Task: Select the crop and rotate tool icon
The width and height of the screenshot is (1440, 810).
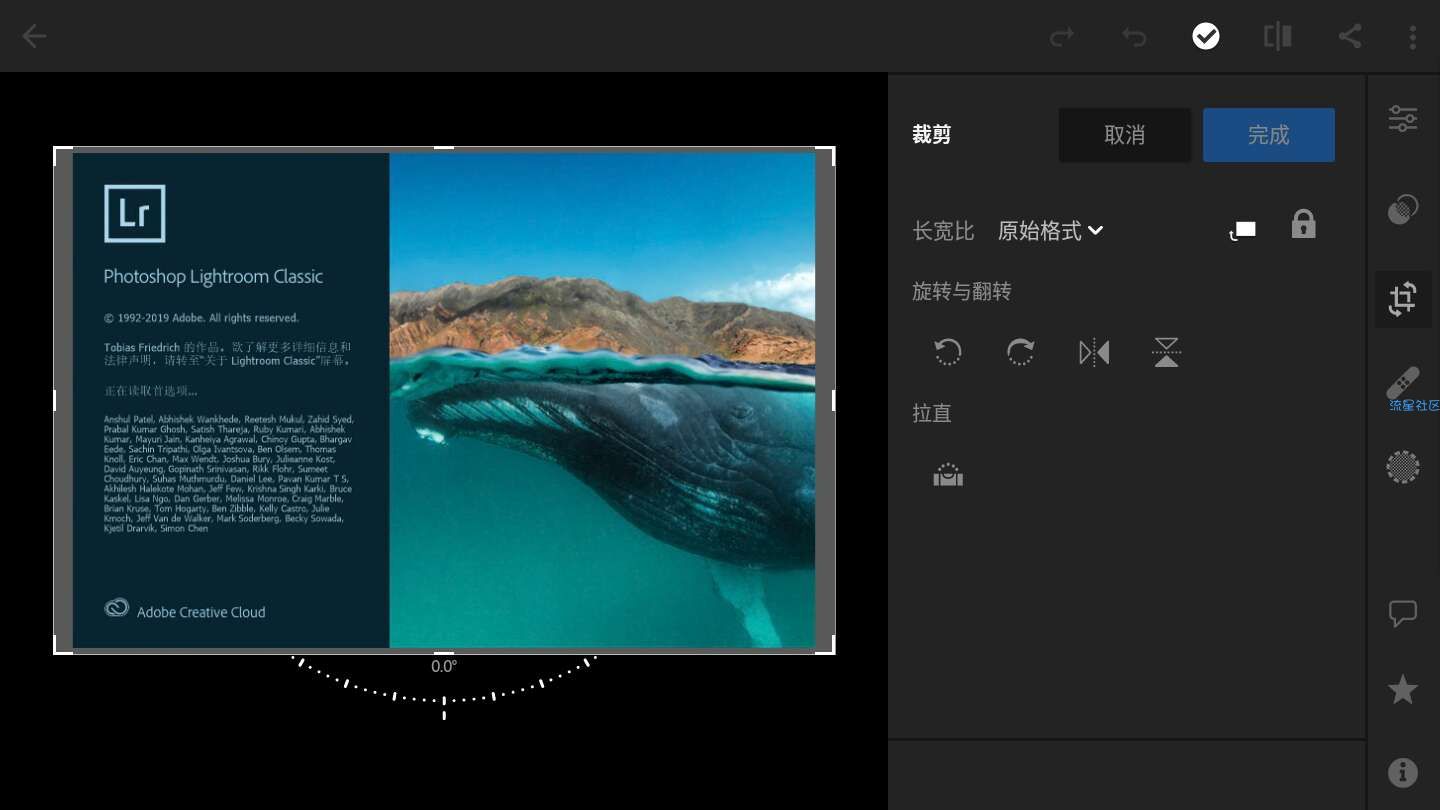Action: [x=1403, y=299]
